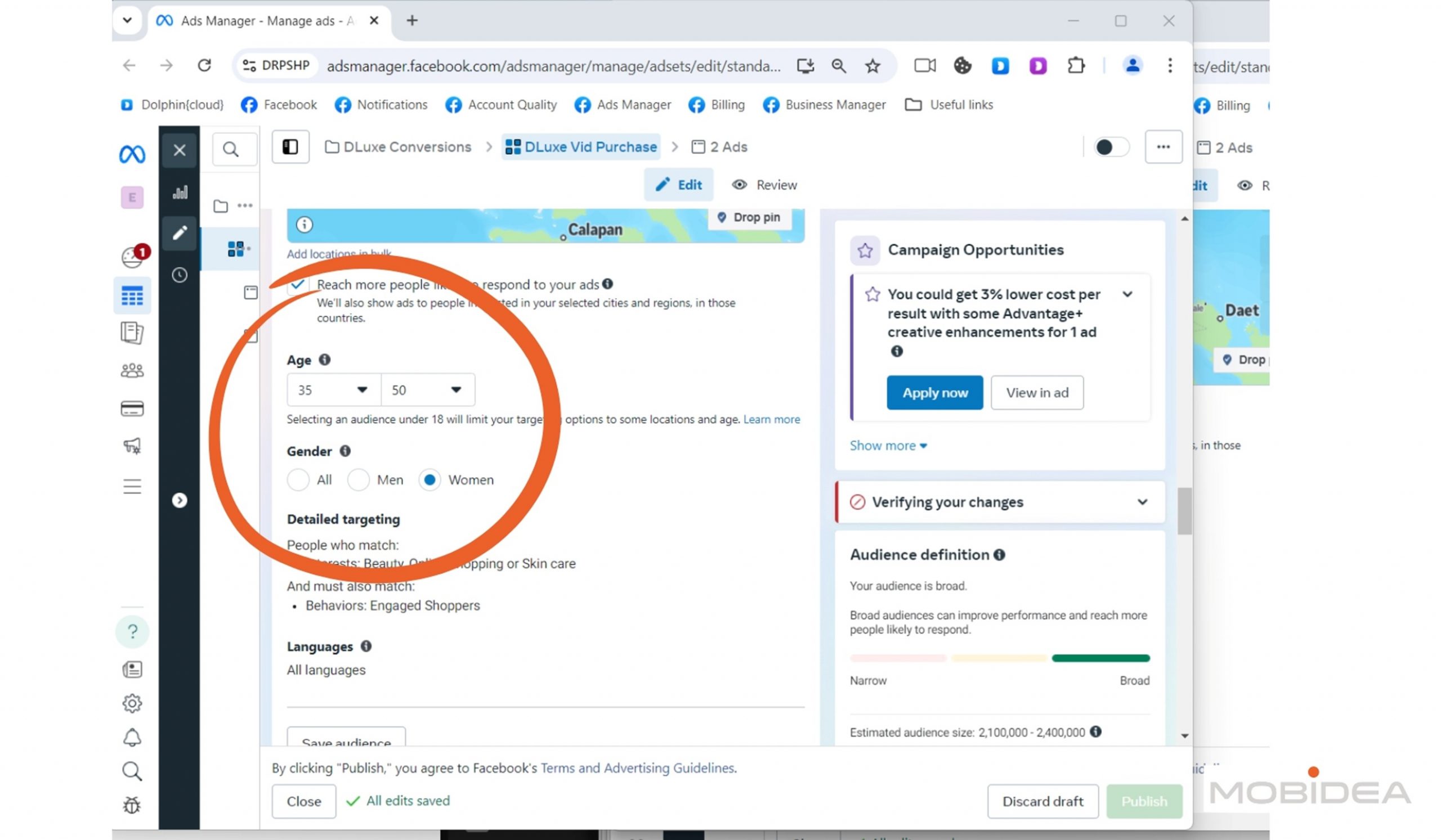Open the 2 Ads breadcrumb
The image size is (1441, 840).
pos(720,147)
